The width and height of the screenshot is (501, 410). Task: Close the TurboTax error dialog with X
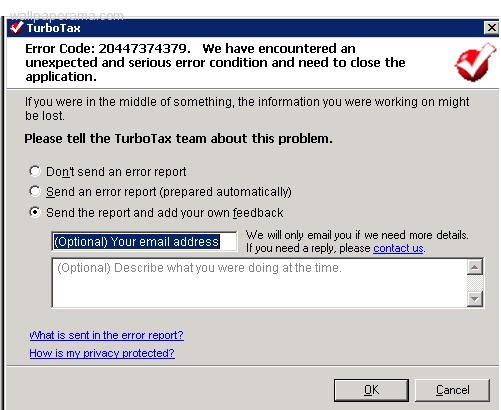tap(491, 28)
